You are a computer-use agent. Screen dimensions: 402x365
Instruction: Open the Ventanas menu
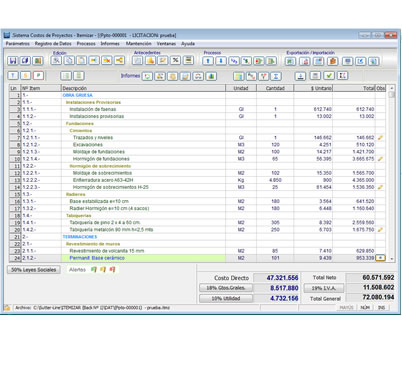(x=166, y=44)
